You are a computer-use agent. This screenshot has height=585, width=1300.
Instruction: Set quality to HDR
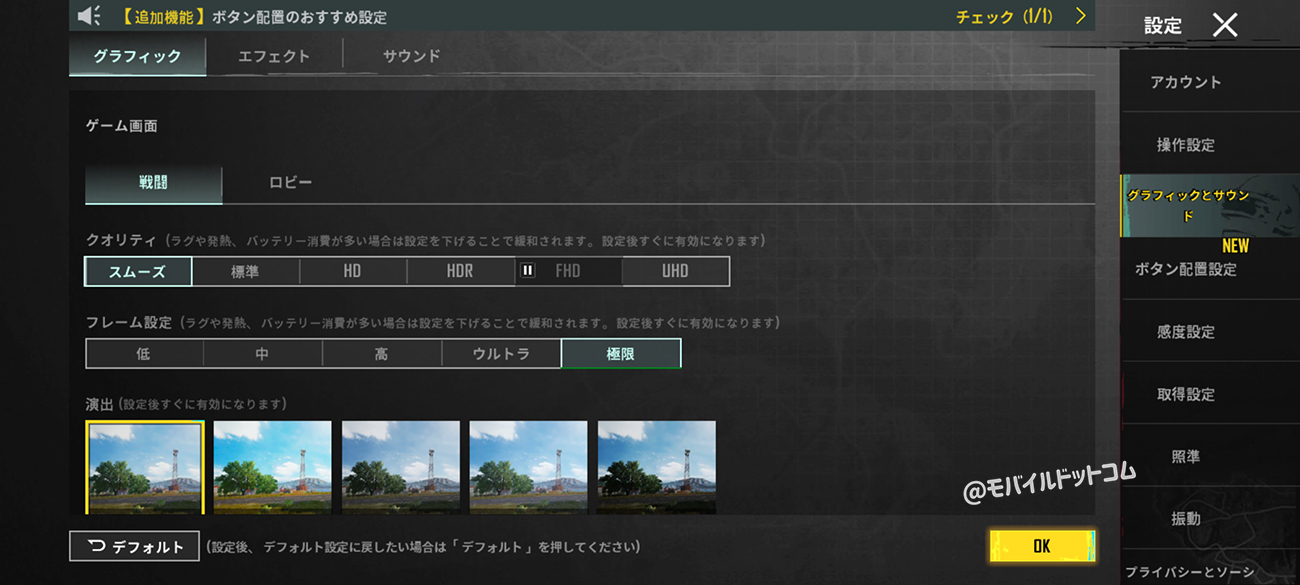tap(460, 271)
